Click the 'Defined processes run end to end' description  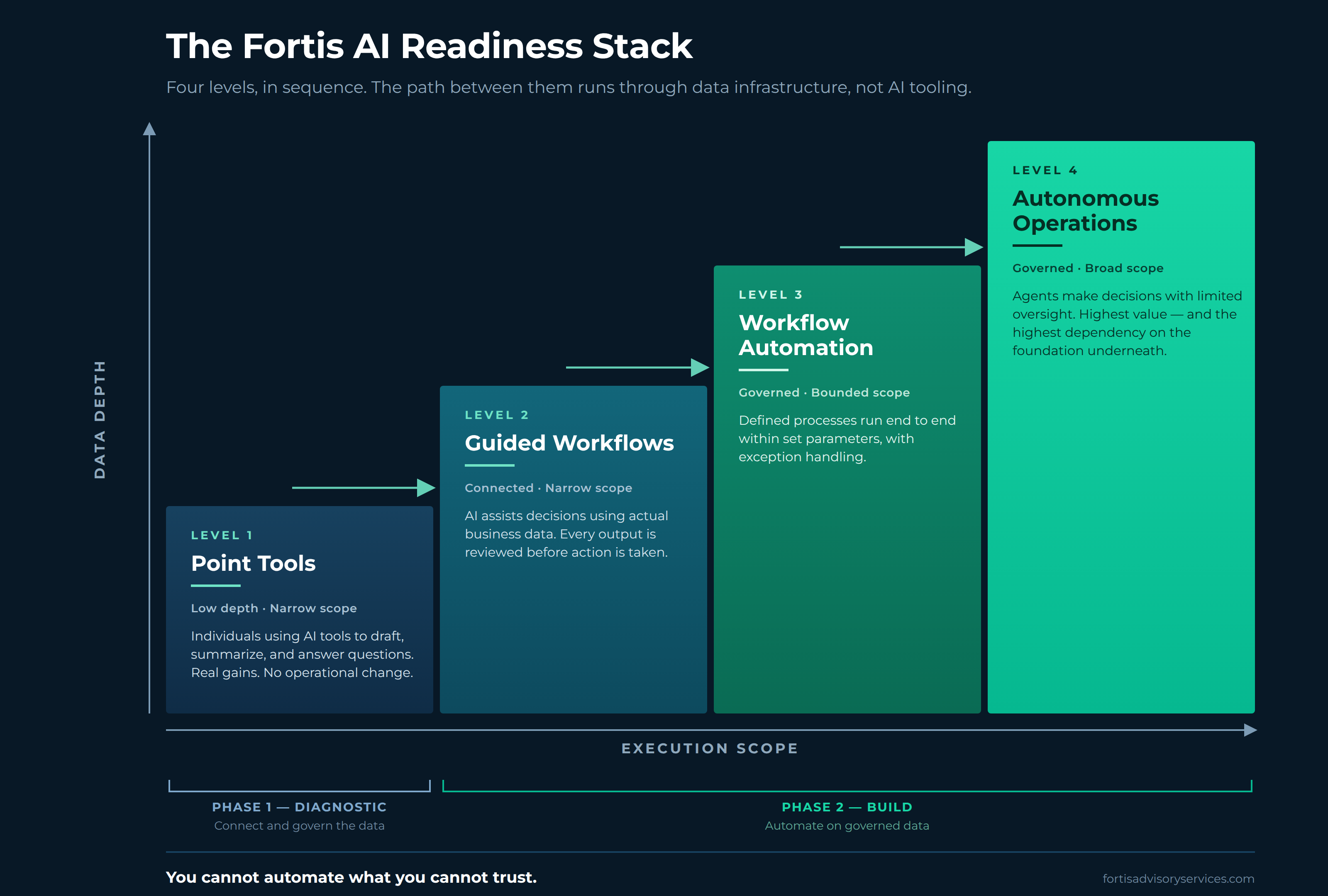pyautogui.click(x=847, y=438)
